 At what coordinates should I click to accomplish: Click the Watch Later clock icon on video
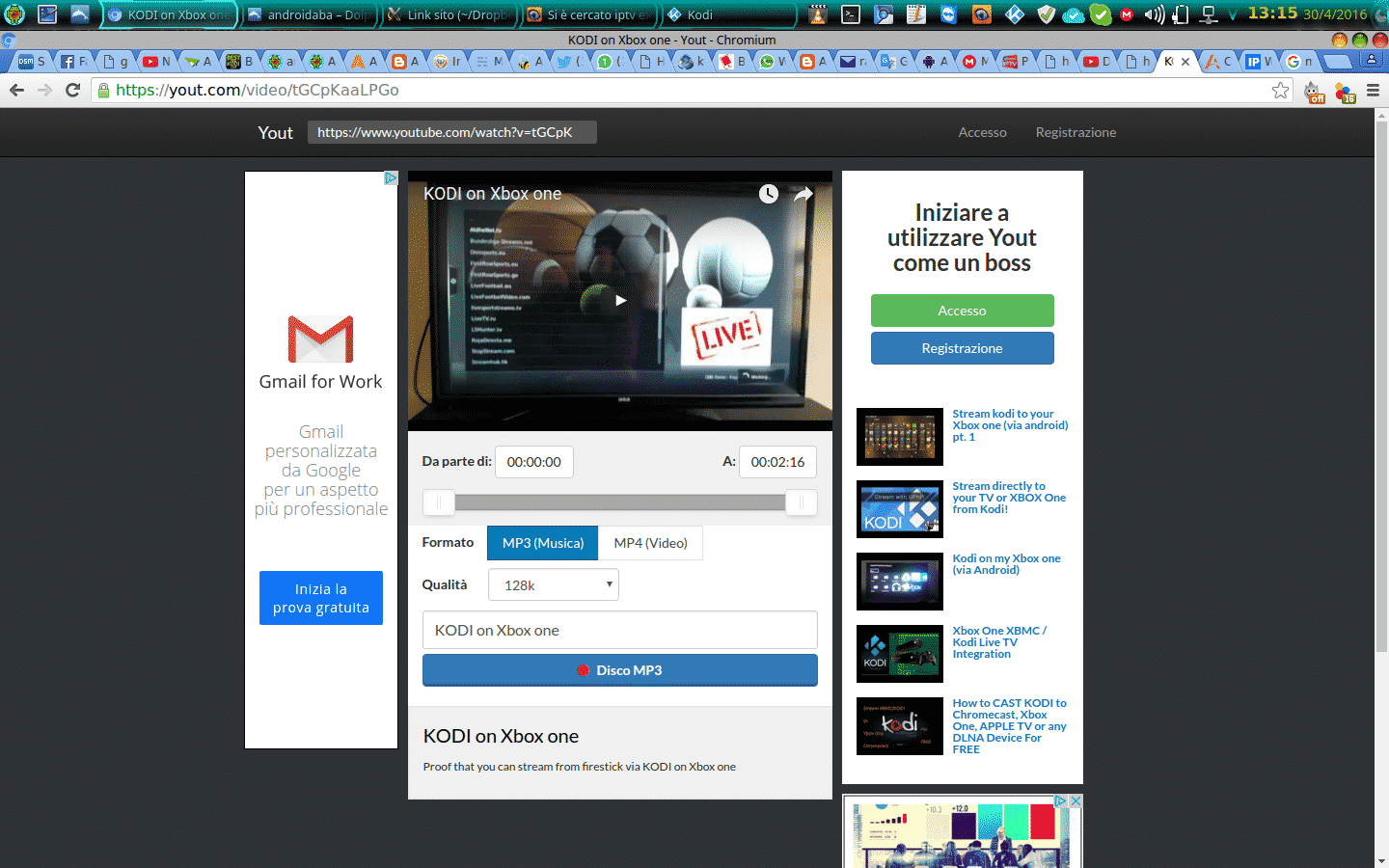[x=768, y=194]
